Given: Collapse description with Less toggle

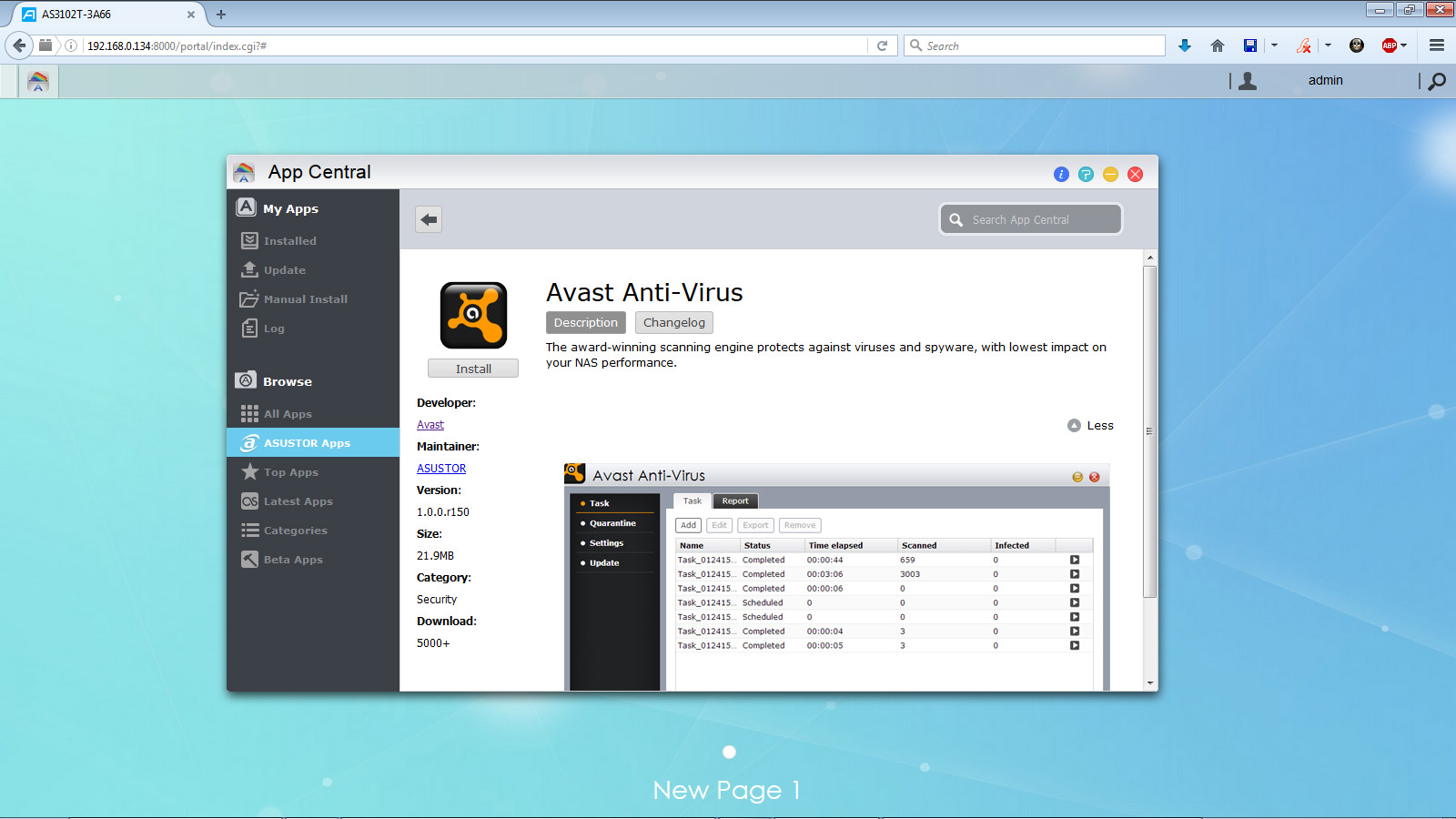Looking at the screenshot, I should [1090, 425].
